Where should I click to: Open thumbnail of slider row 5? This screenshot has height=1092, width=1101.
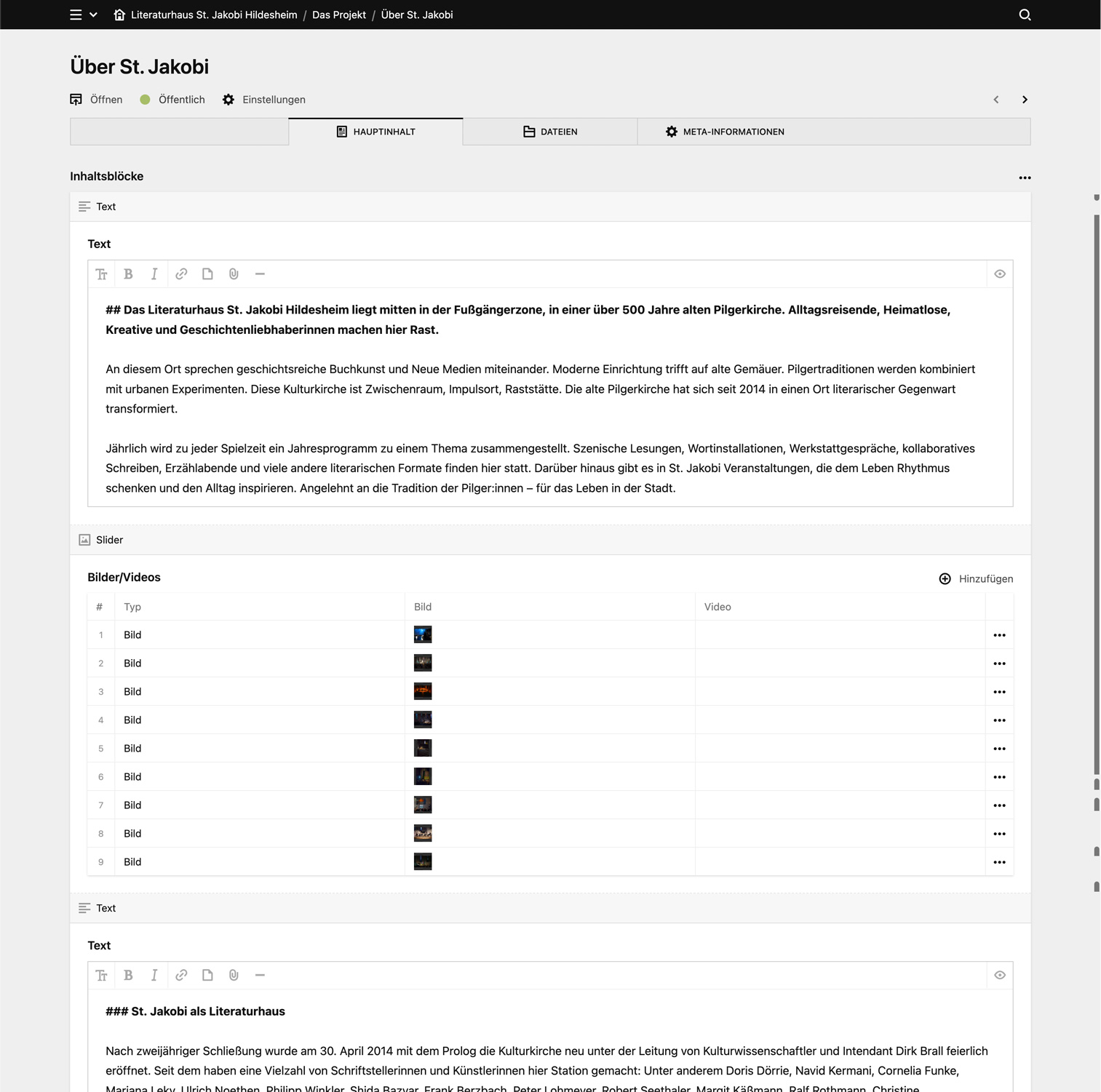(423, 748)
